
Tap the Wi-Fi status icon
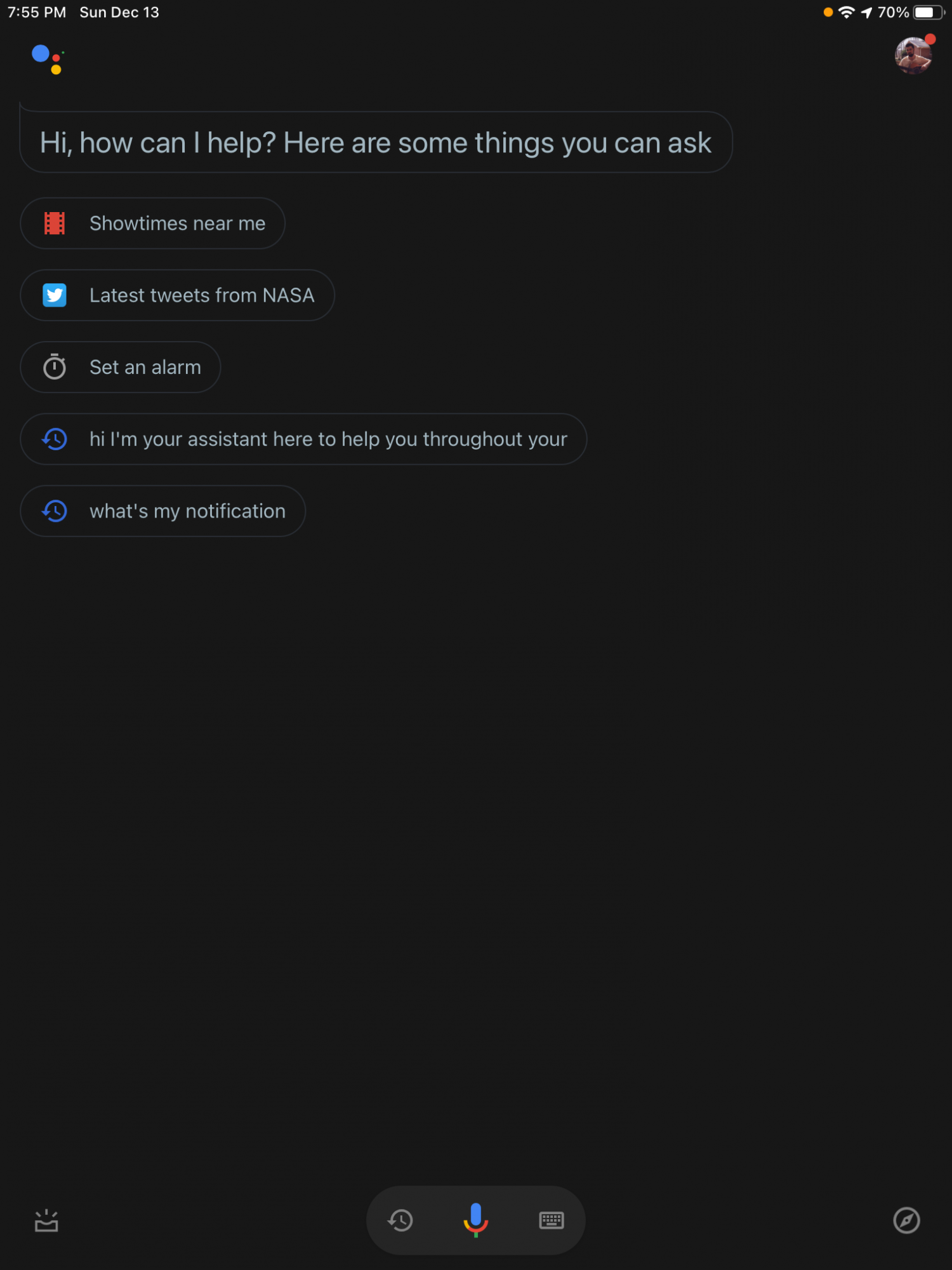(x=846, y=12)
